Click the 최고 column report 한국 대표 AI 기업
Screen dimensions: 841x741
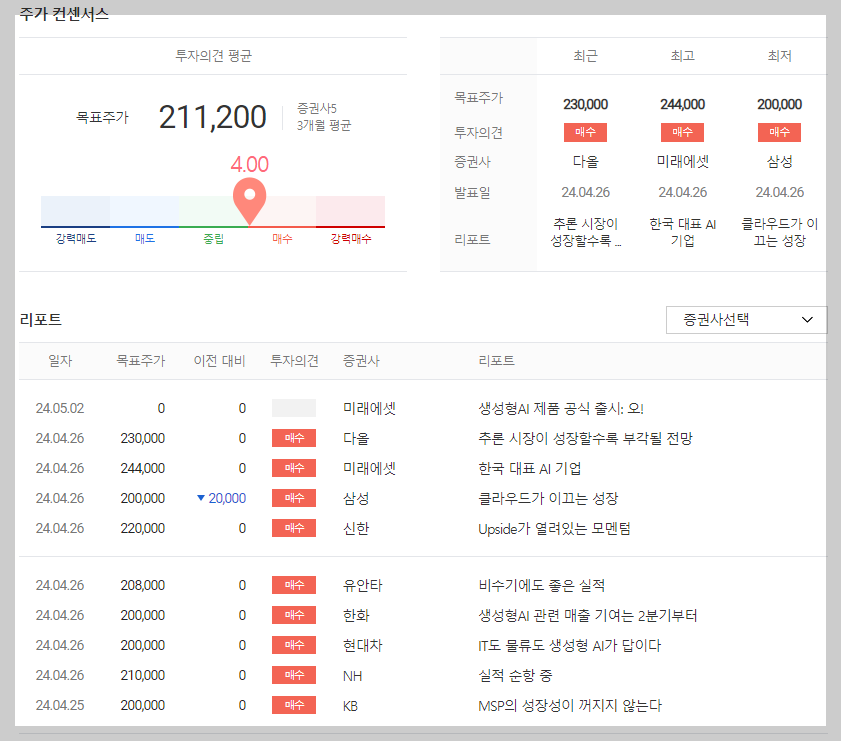(x=682, y=232)
